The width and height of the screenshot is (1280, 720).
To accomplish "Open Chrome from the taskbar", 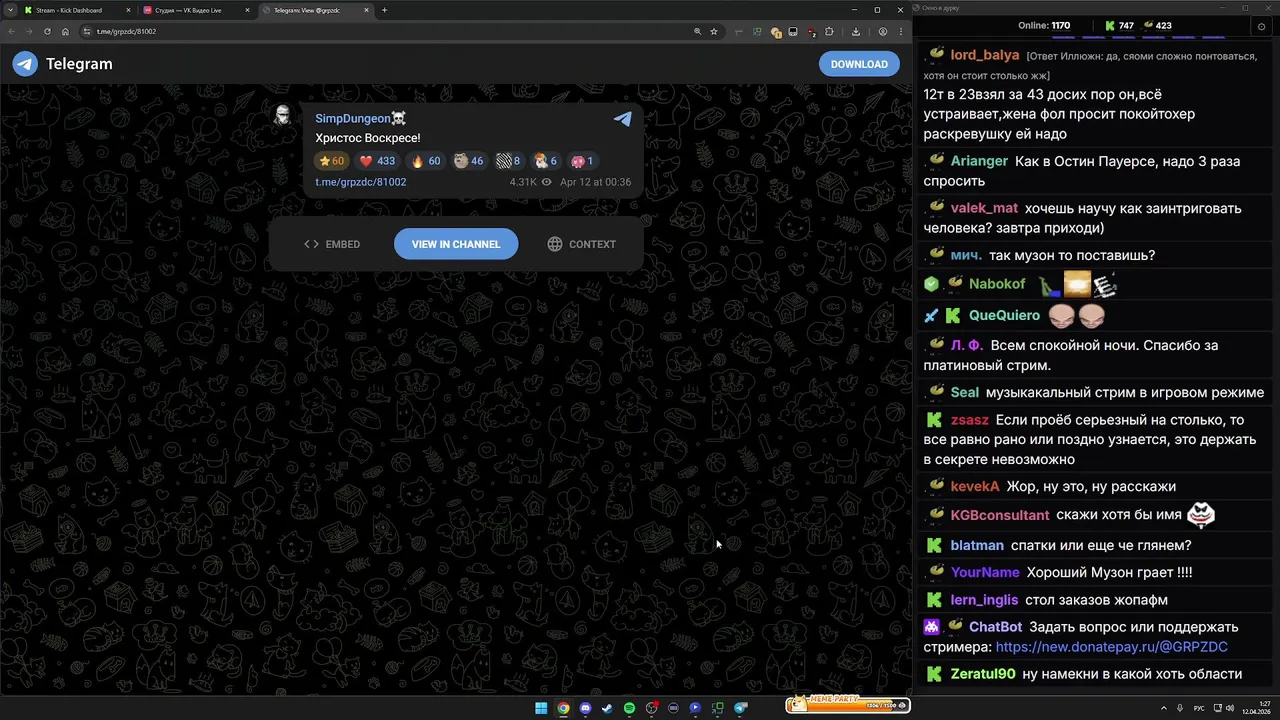I will [563, 708].
